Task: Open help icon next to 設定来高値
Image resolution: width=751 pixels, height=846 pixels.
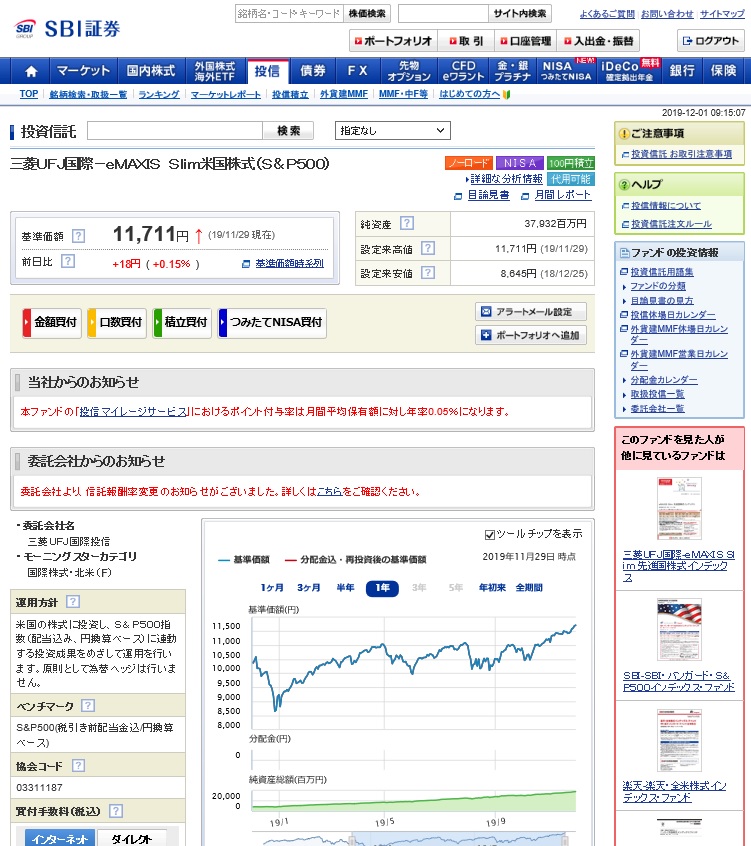Action: [427, 248]
